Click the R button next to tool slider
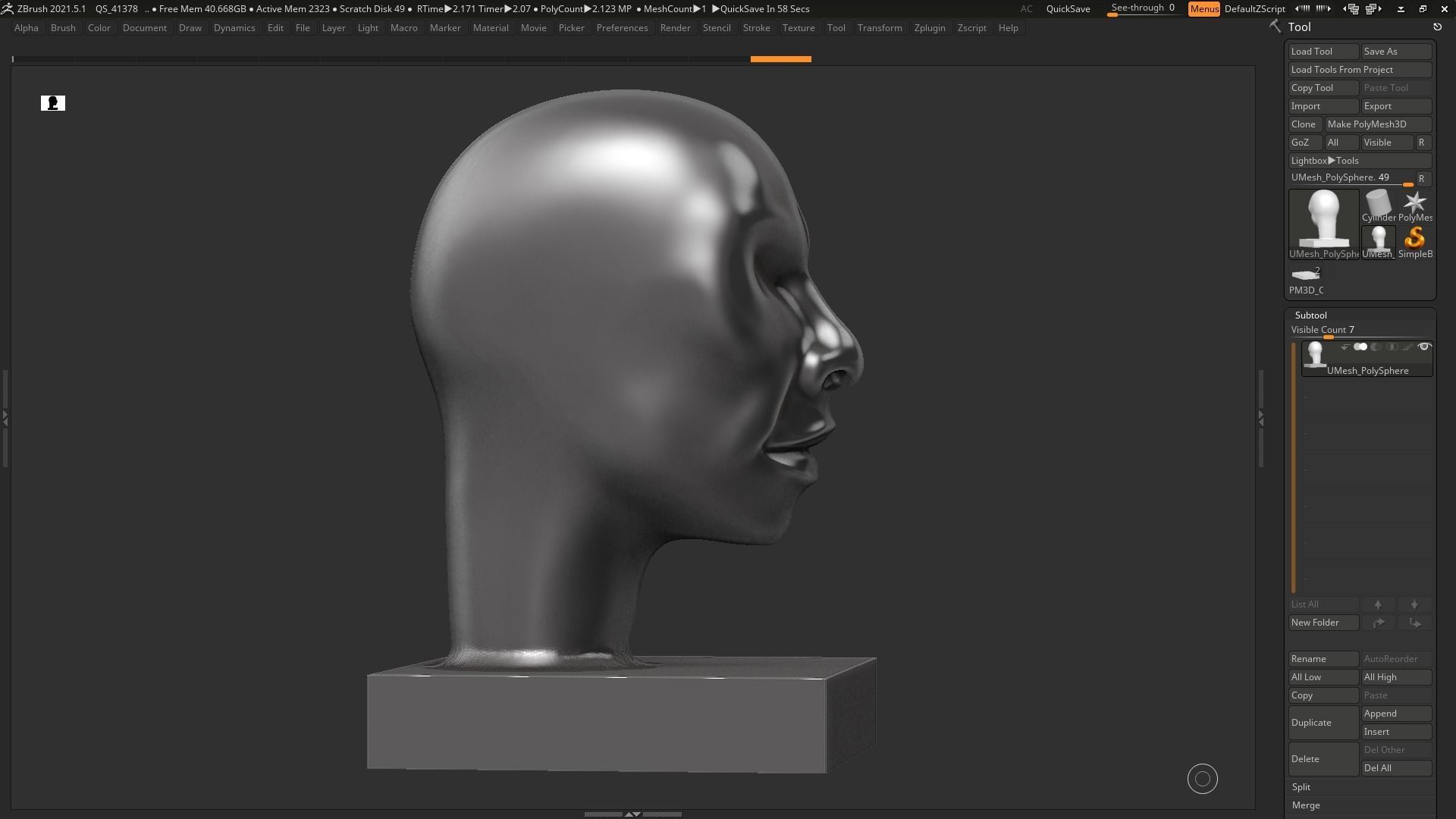 [1422, 179]
